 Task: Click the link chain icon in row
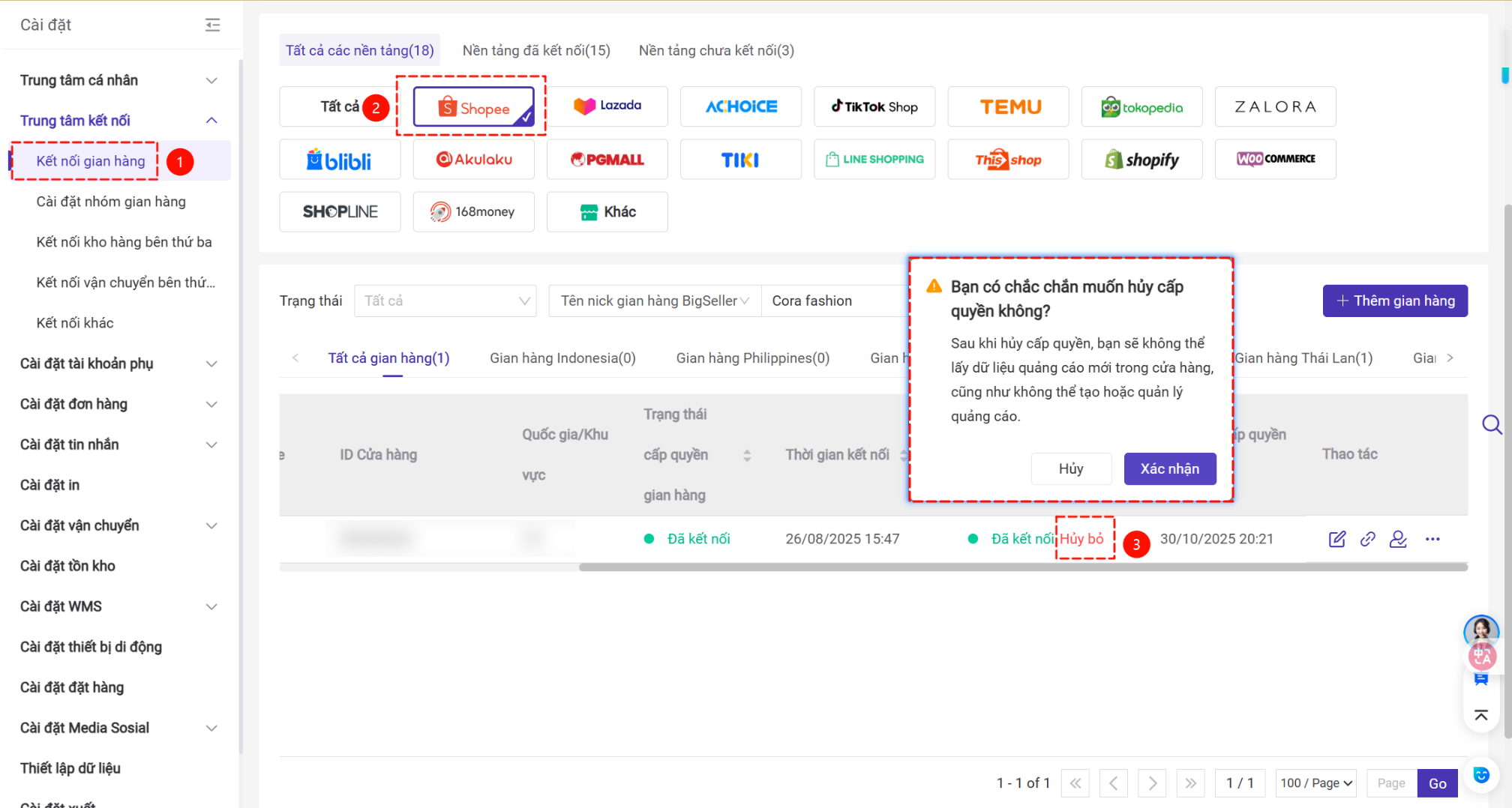click(1367, 539)
